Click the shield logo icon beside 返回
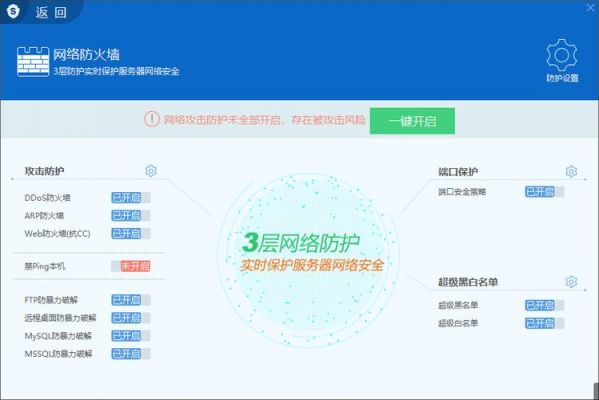This screenshot has width=599, height=400. (13, 11)
